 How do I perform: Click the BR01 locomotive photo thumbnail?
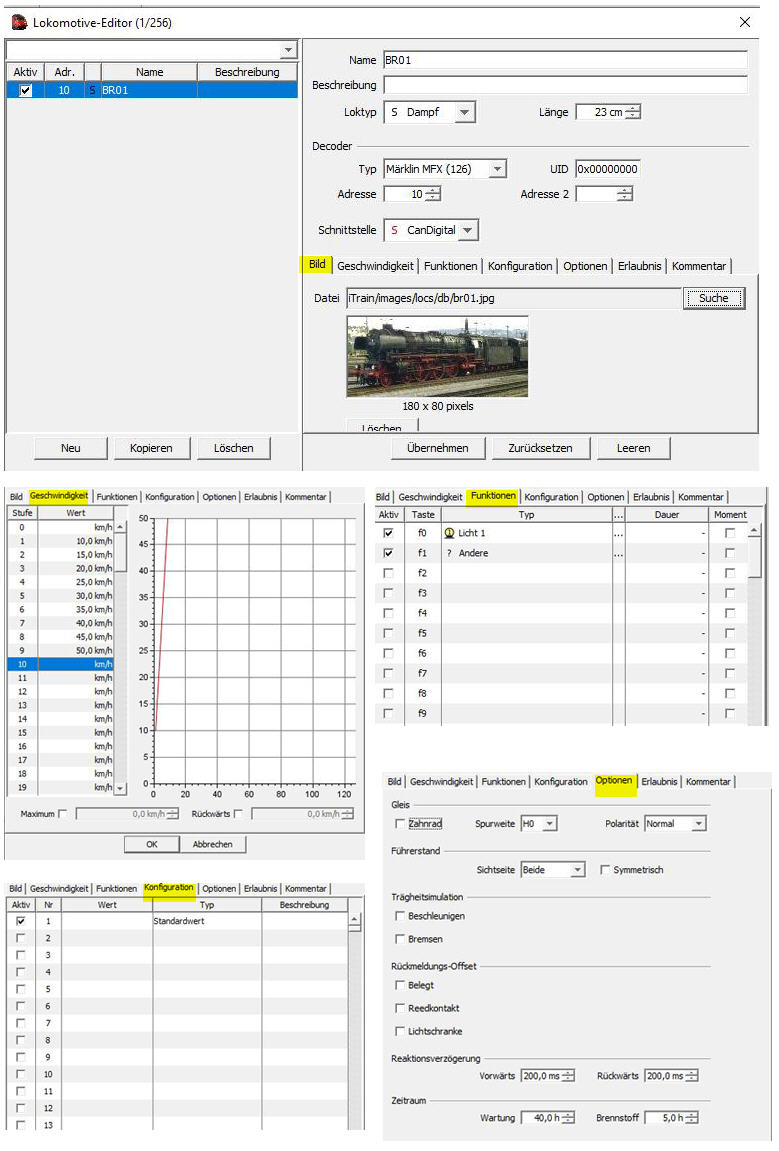tap(437, 356)
